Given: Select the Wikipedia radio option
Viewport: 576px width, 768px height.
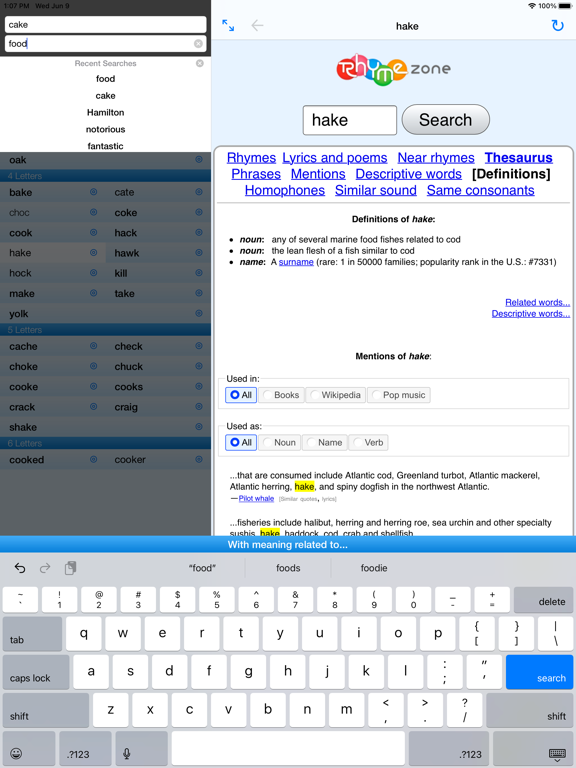Looking at the screenshot, I should (x=336, y=395).
